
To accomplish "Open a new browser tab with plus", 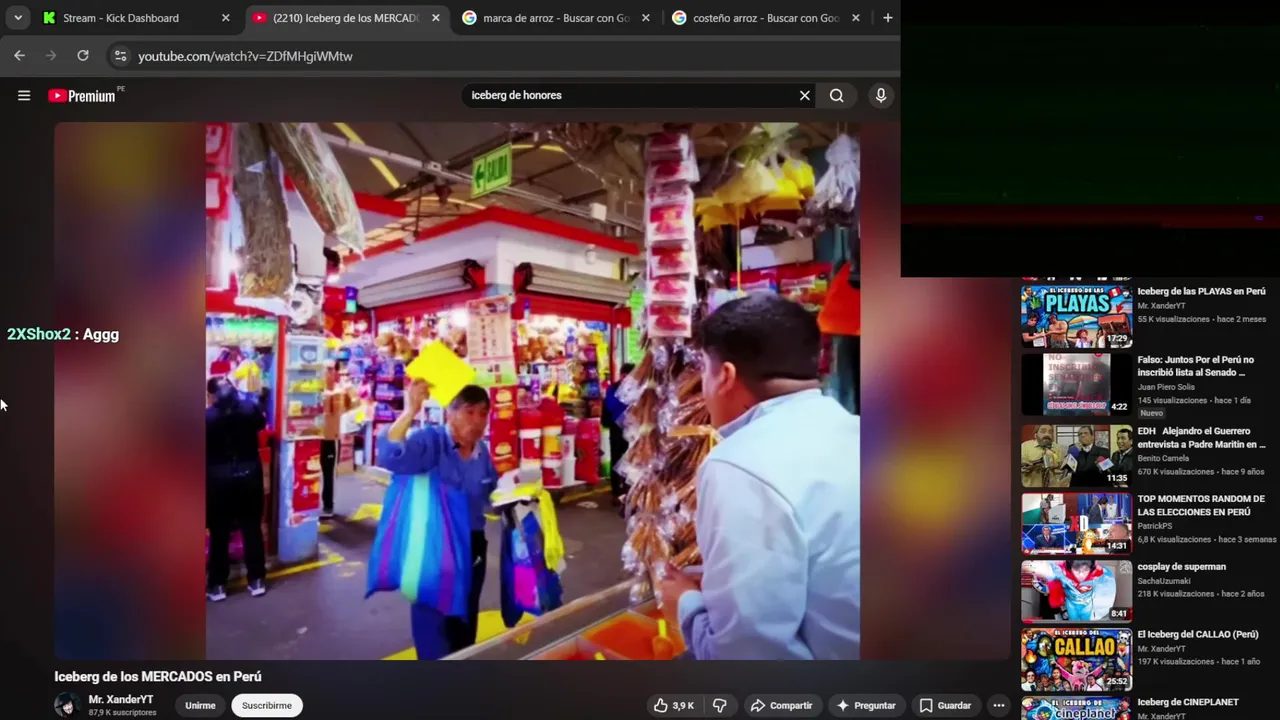I will pyautogui.click(x=887, y=18).
